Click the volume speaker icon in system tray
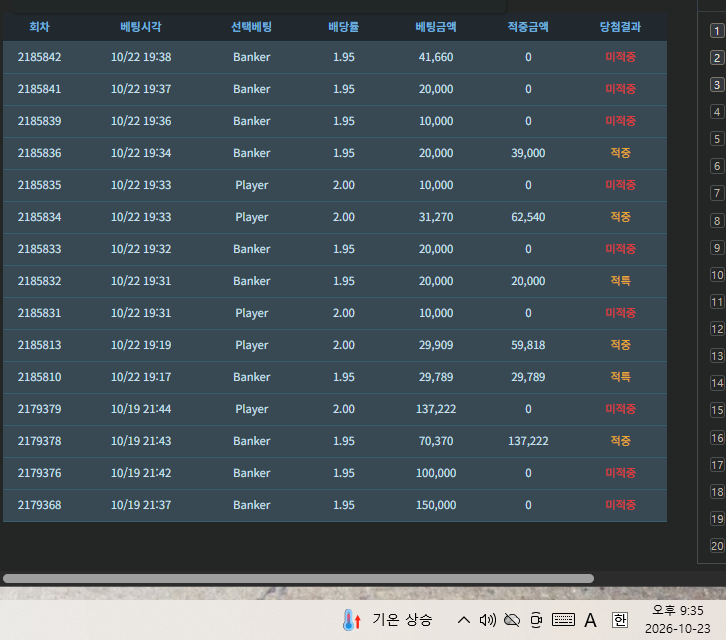726x640 pixels. (x=488, y=620)
